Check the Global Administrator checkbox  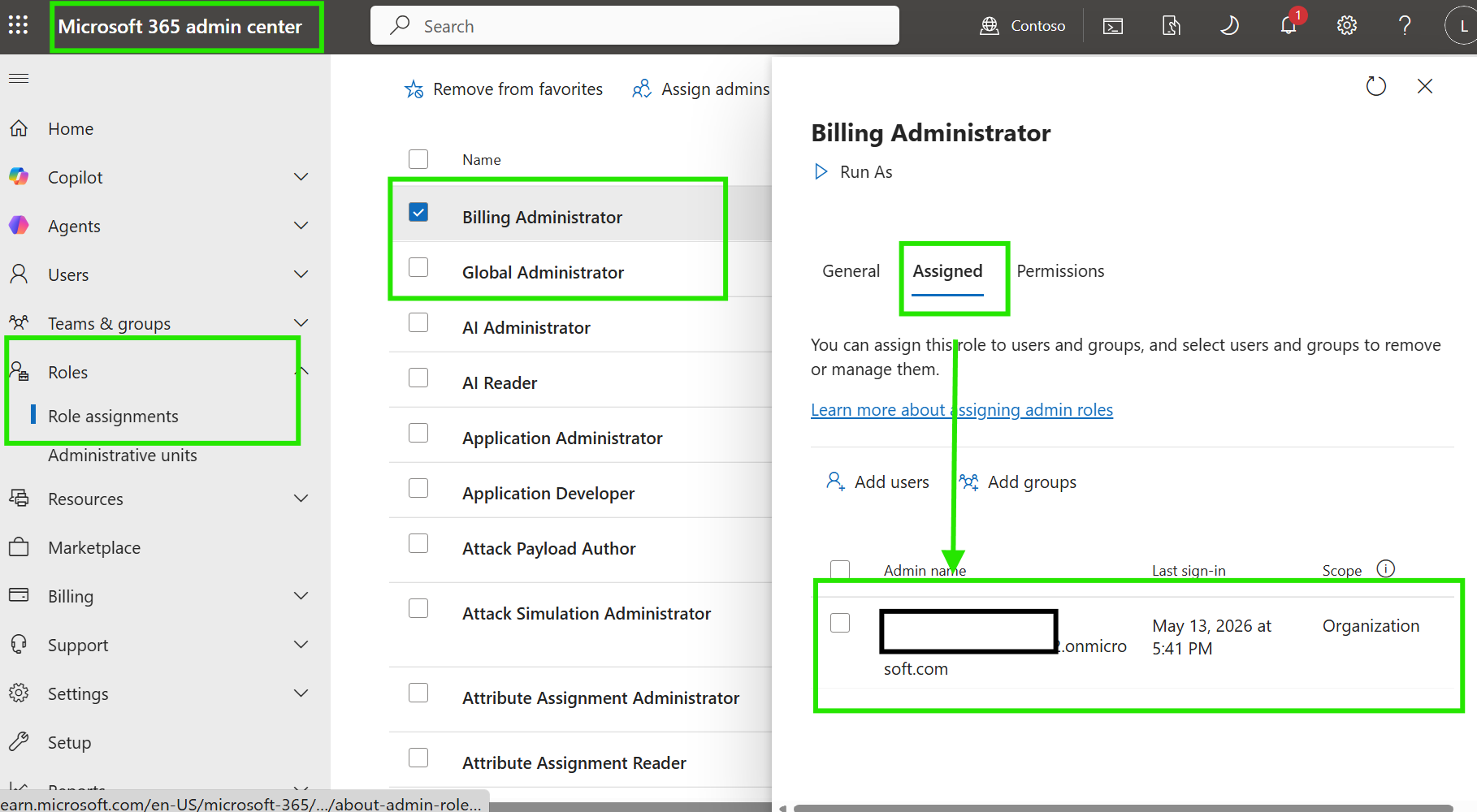point(418,267)
